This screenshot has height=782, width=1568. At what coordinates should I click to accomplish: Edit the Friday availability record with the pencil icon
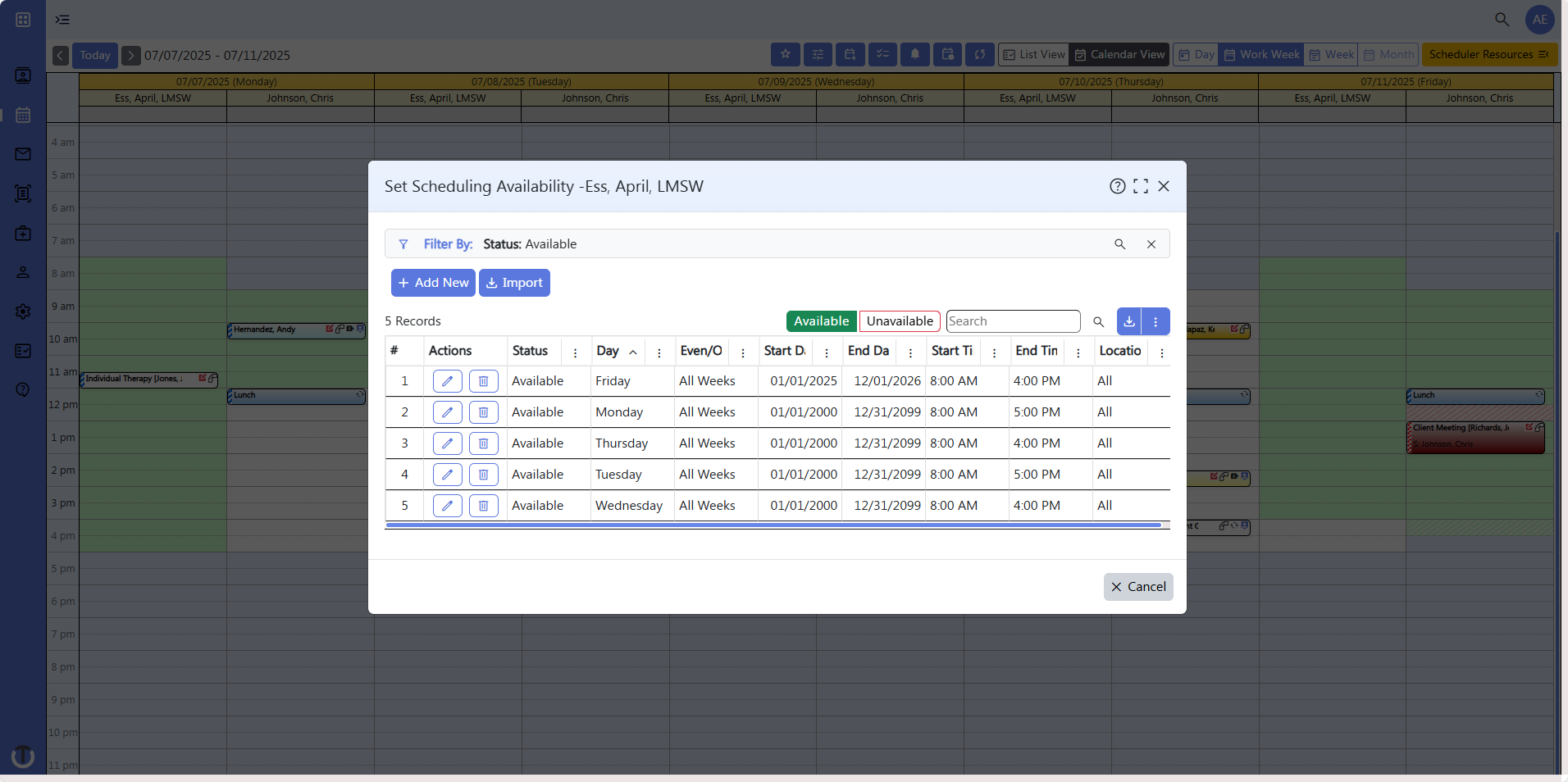pyautogui.click(x=447, y=380)
